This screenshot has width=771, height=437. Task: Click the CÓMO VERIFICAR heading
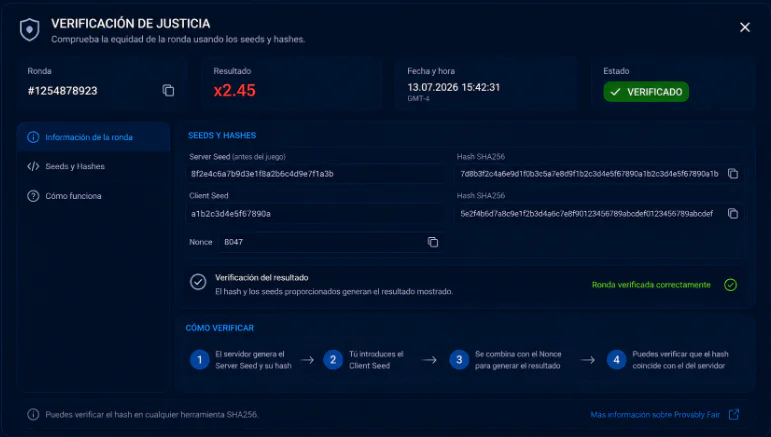coord(219,328)
